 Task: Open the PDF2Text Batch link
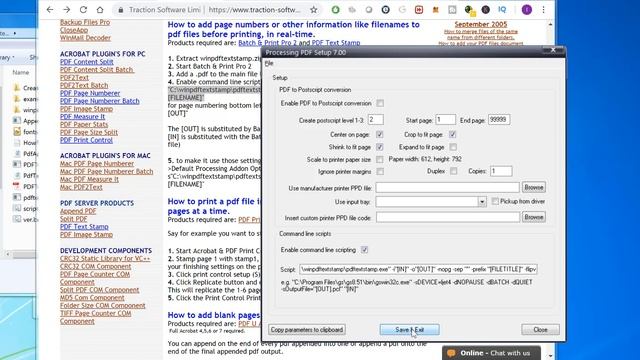pos(84,85)
